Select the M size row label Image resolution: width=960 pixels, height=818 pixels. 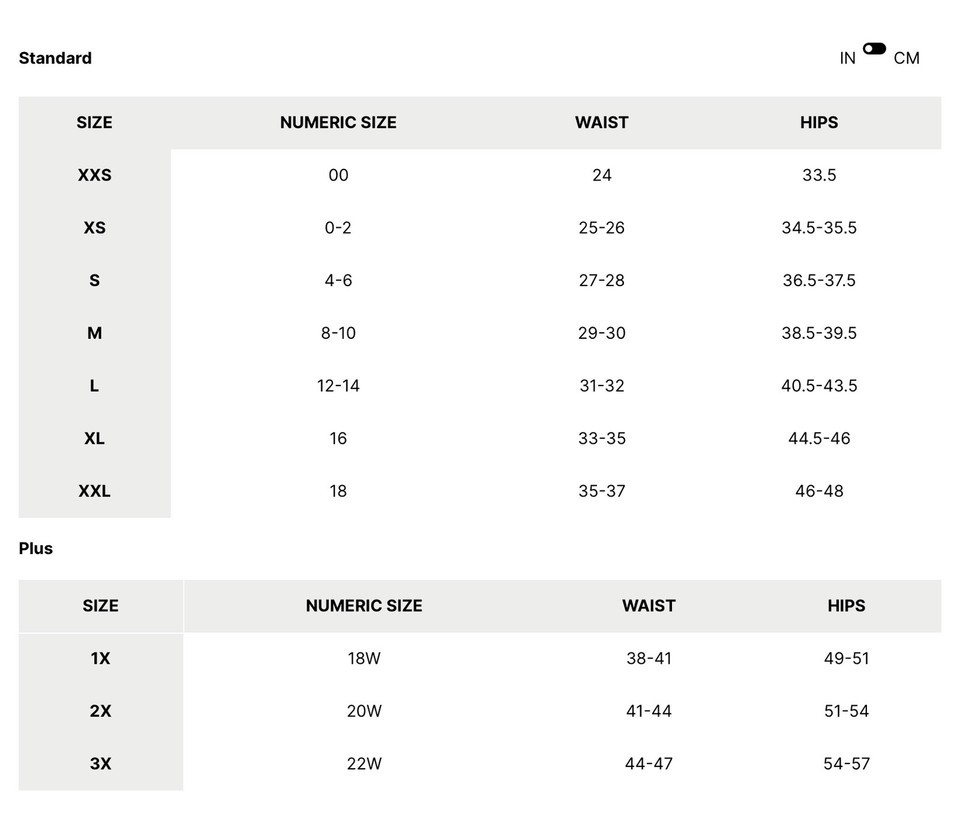(x=94, y=333)
